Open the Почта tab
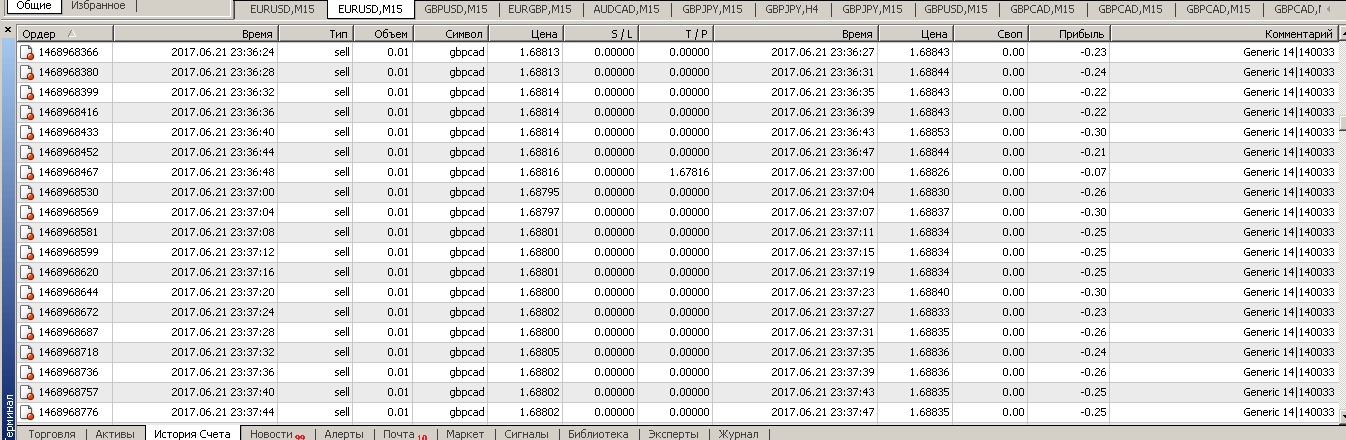Screen dimensions: 1346x440 point(404,434)
